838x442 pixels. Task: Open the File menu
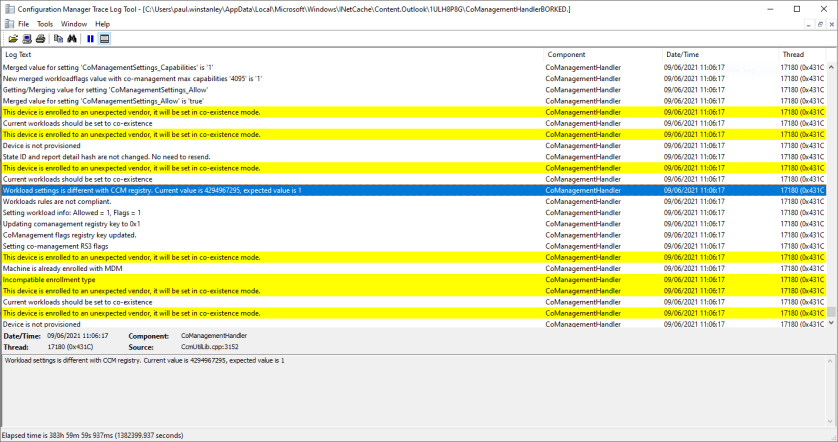click(23, 24)
